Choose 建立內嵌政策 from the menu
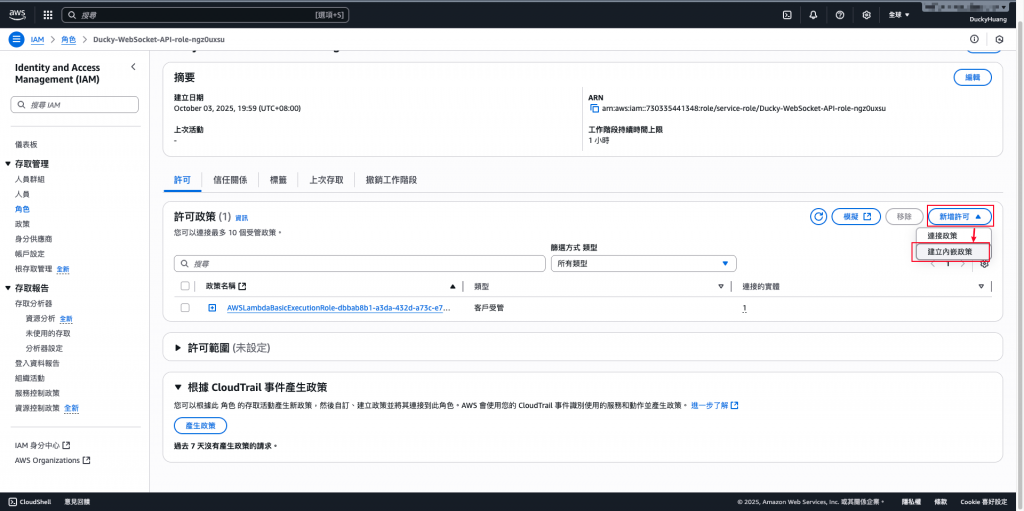The height and width of the screenshot is (511, 1024). 950,252
